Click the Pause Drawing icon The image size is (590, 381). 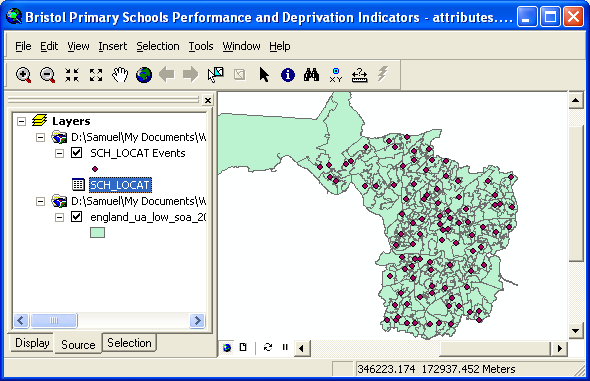point(285,347)
